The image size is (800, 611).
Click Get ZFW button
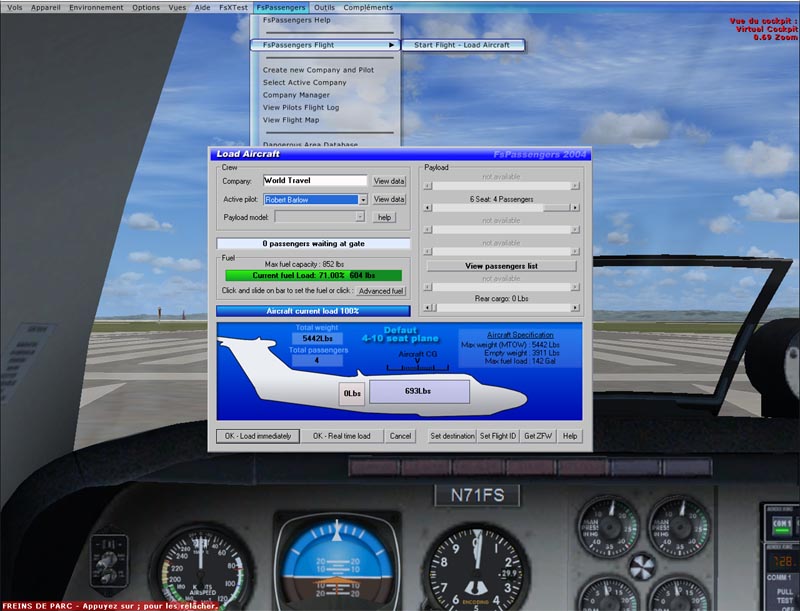point(538,436)
